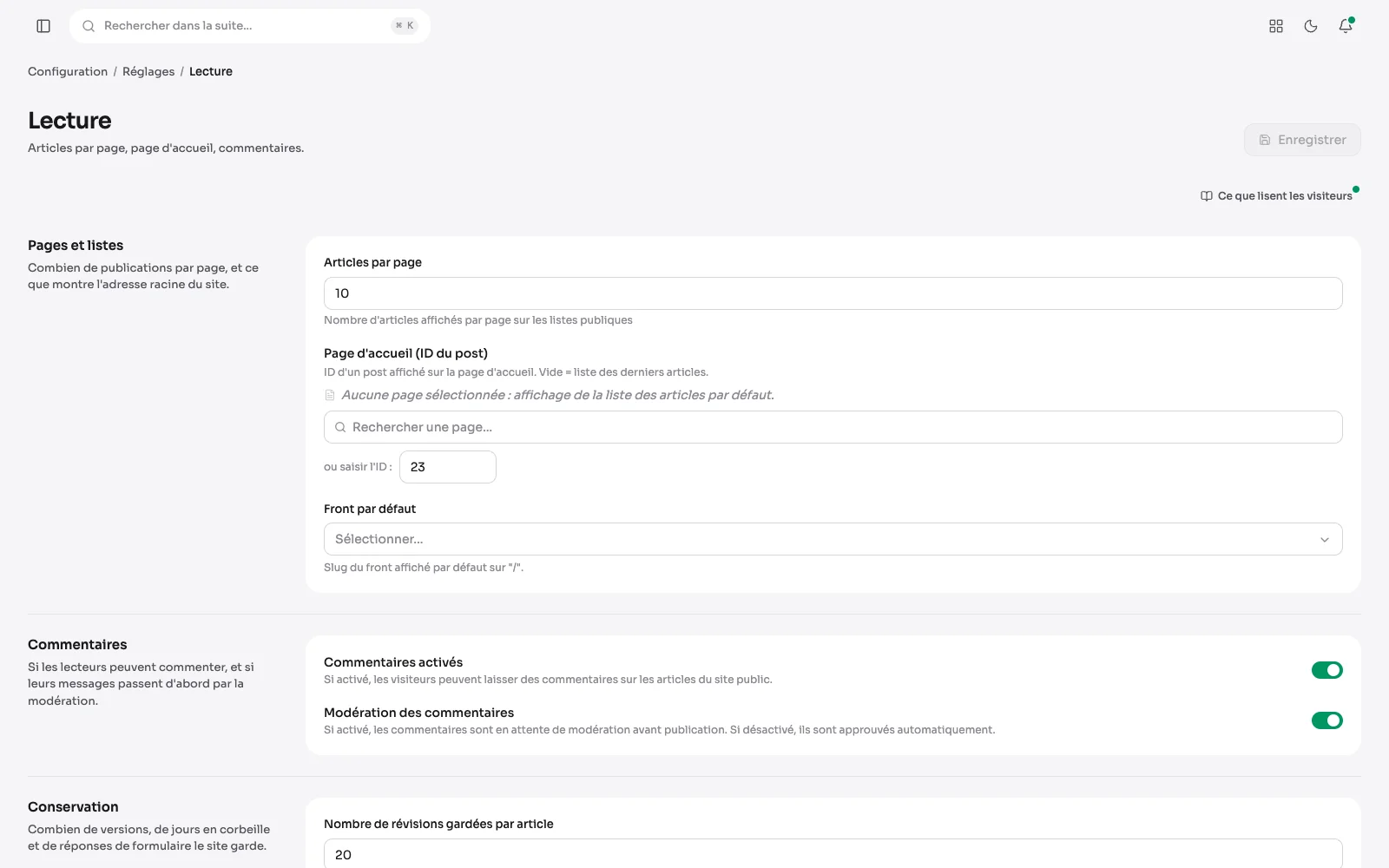Click the Aucune page sélectionnée notice
Viewport: 1389px width, 868px height.
coord(549,395)
